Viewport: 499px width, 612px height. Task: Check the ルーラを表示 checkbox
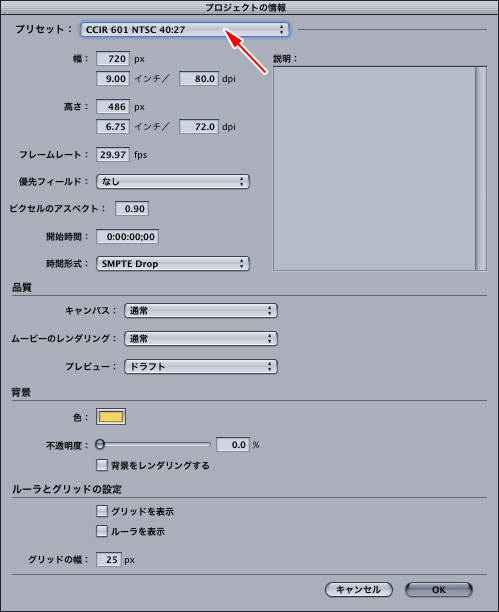(102, 531)
